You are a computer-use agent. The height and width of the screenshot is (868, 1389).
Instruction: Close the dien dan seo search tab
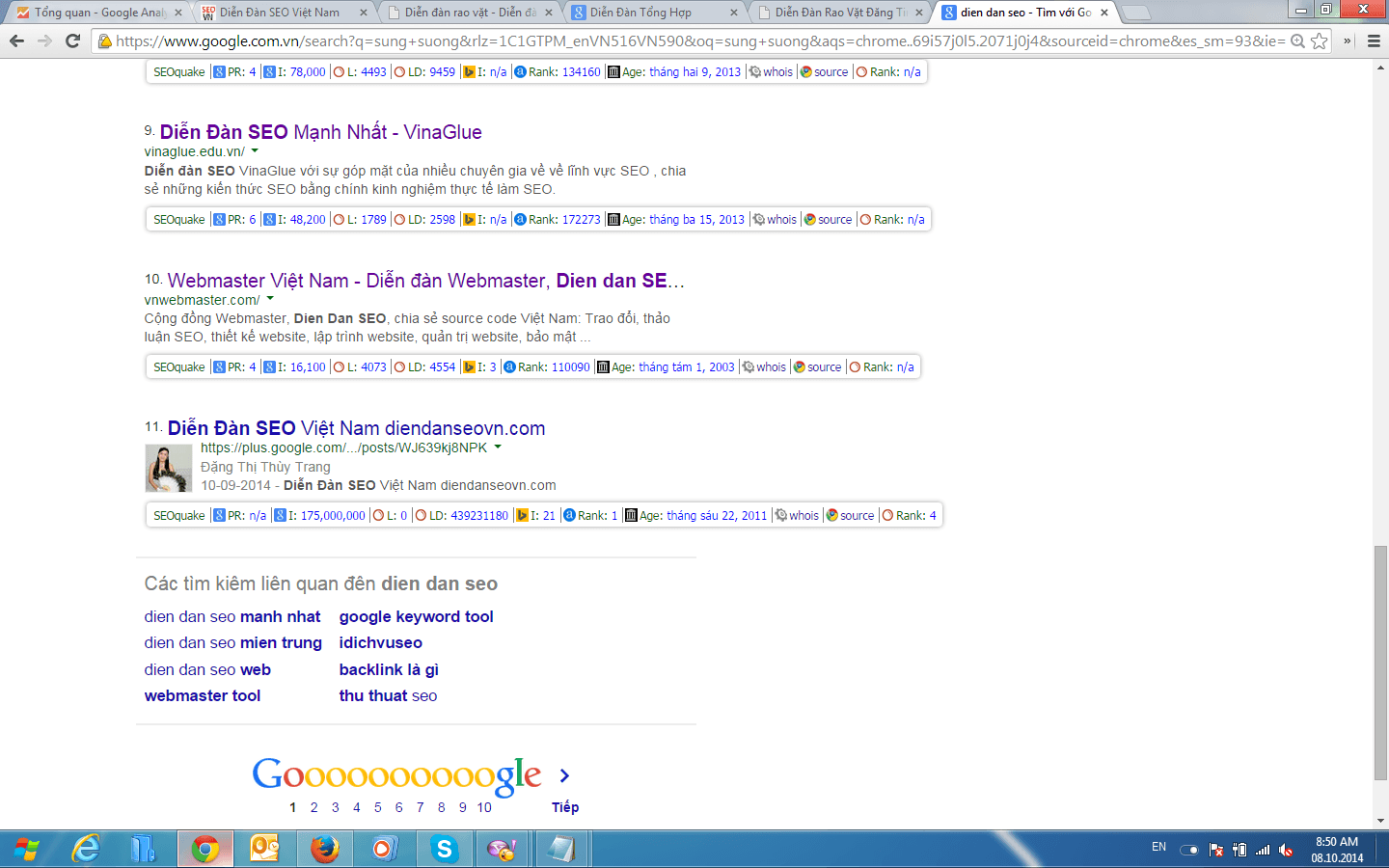[x=1104, y=13]
